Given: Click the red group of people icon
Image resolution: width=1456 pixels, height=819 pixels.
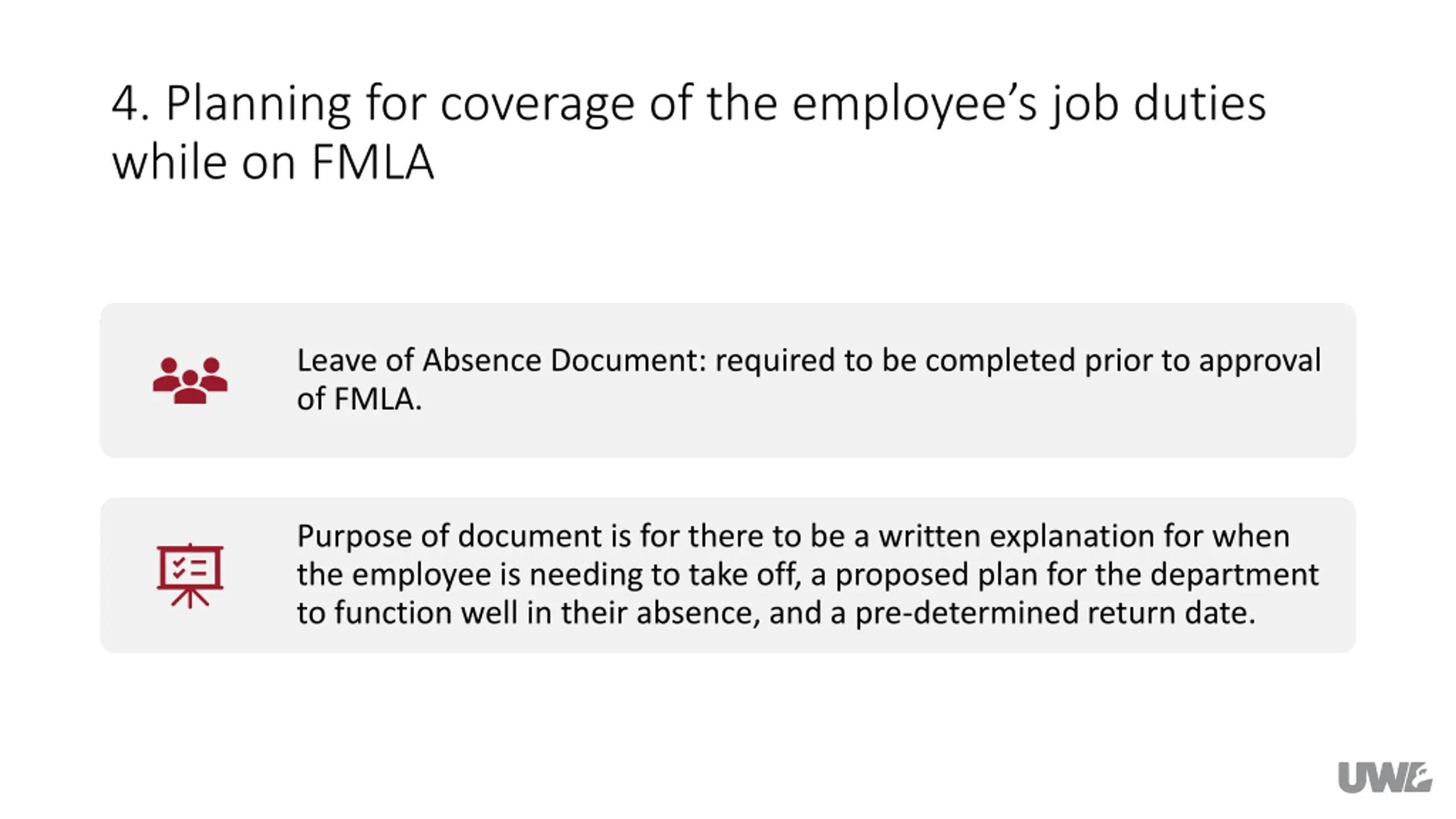Looking at the screenshot, I should [190, 380].
